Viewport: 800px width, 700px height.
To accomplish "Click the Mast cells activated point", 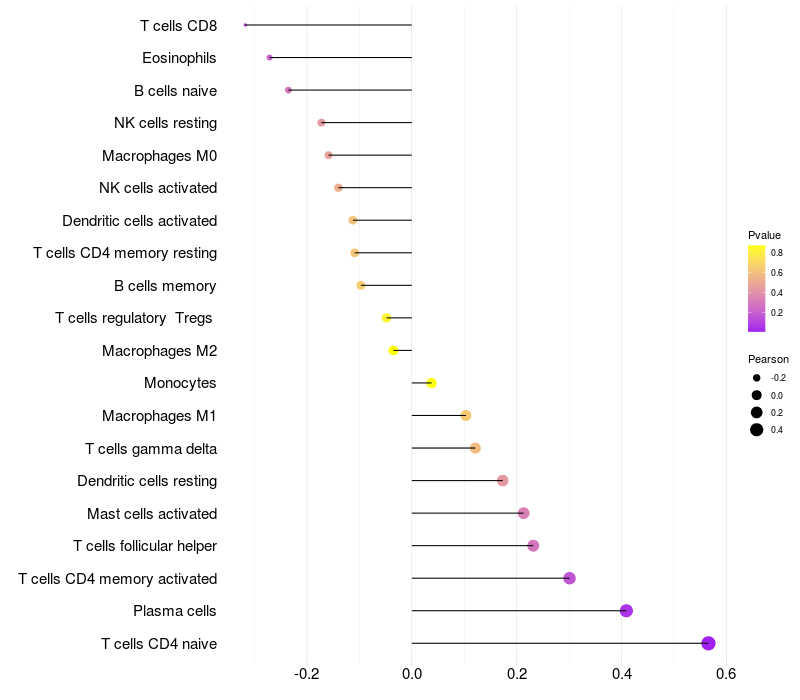I will (523, 513).
